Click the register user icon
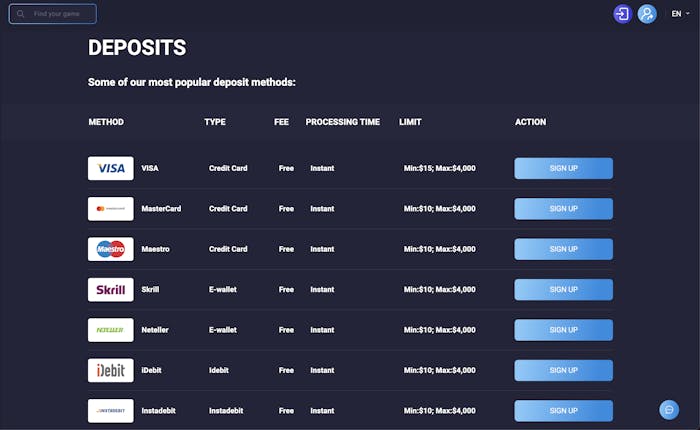Image resolution: width=700 pixels, height=430 pixels. click(647, 14)
